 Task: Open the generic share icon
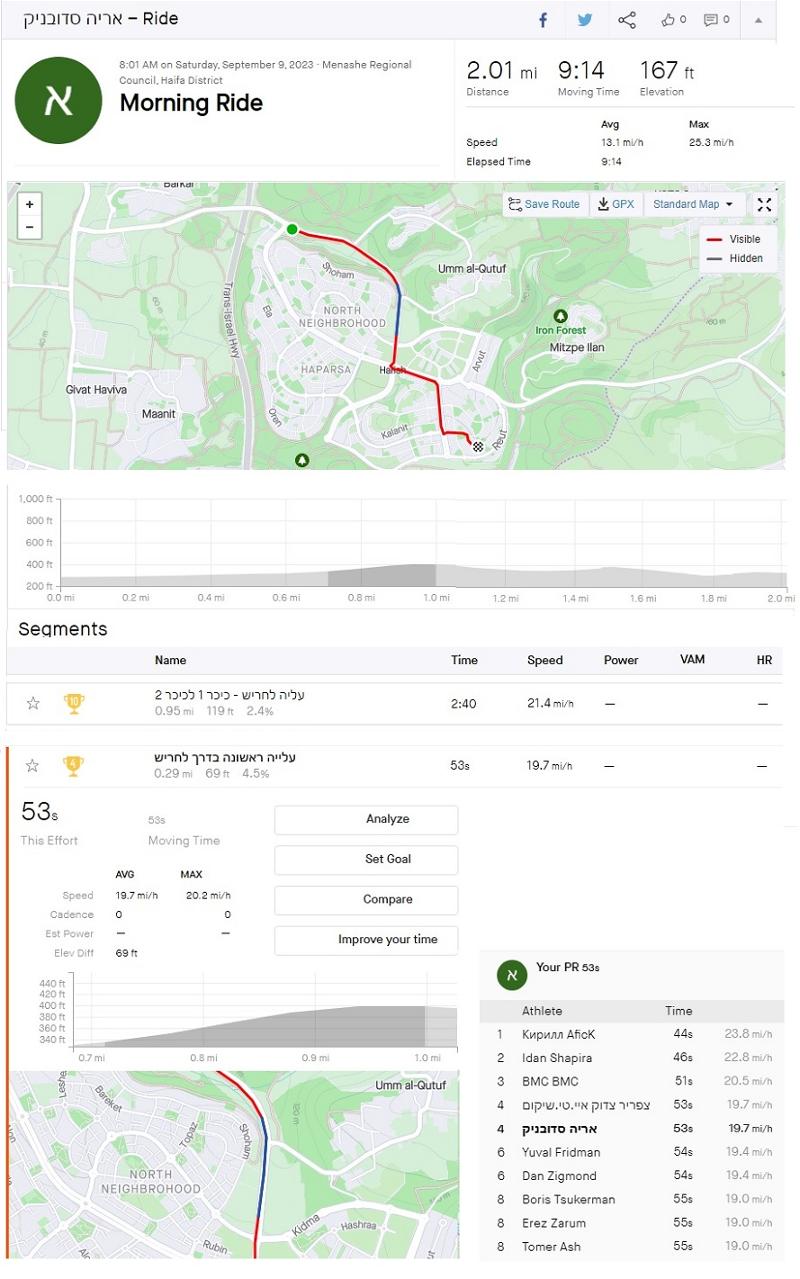[627, 20]
